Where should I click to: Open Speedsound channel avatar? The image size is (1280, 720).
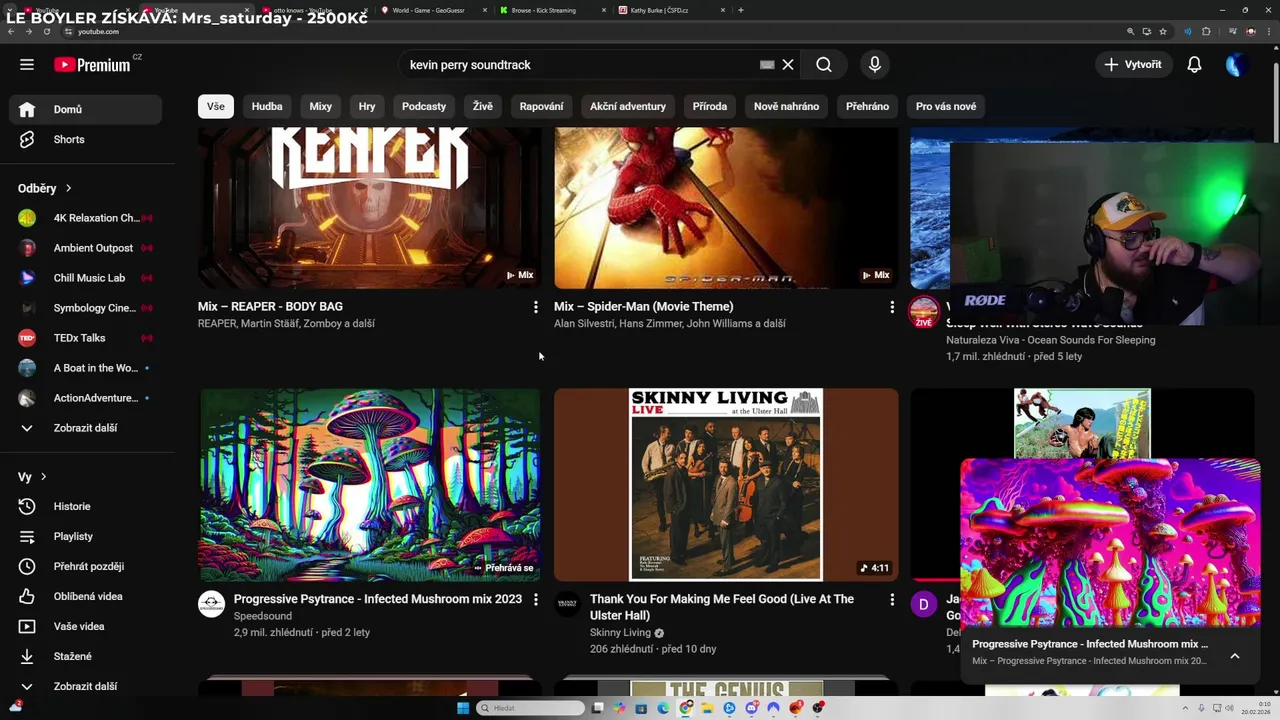point(211,603)
